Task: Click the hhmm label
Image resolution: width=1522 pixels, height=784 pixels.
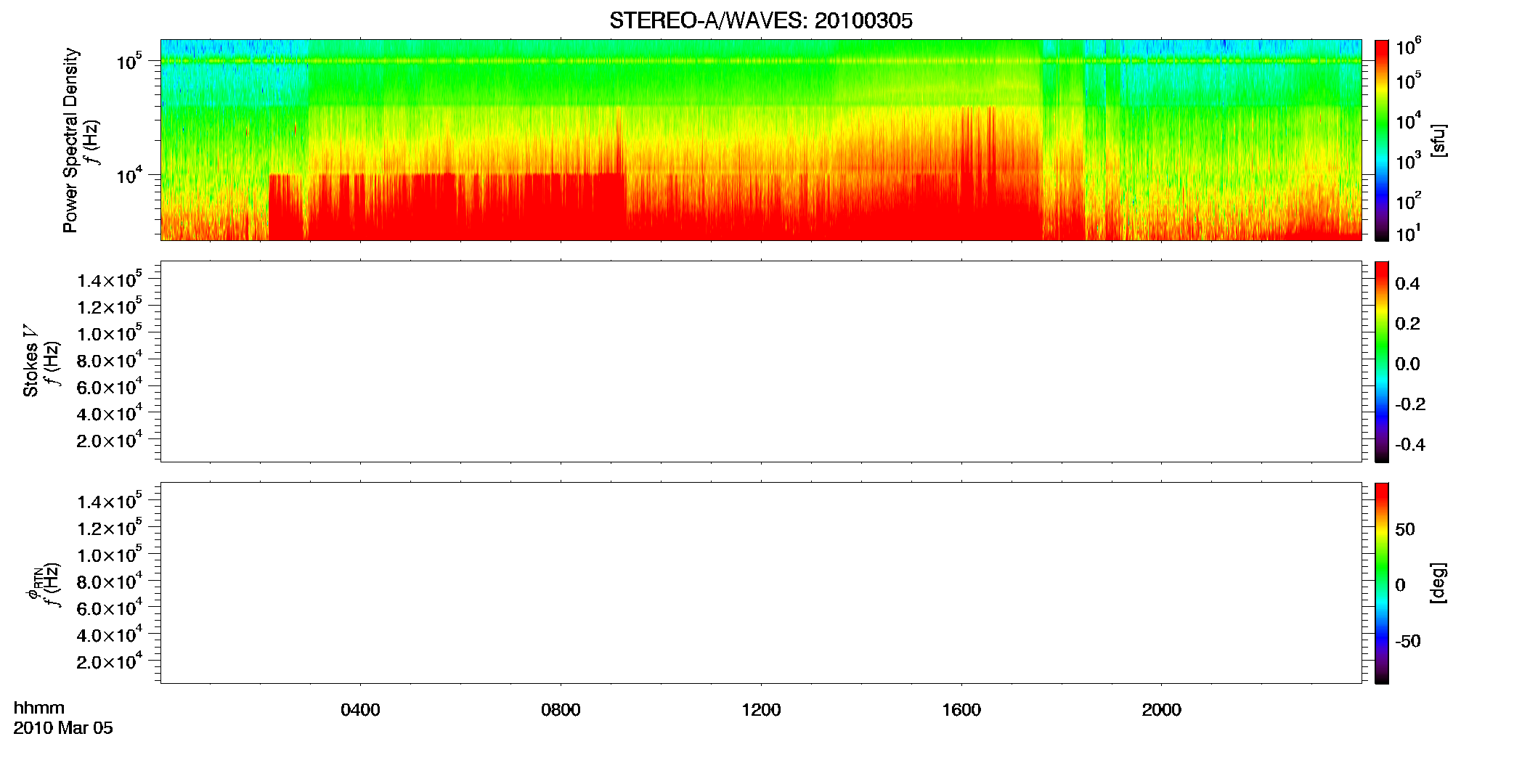Action: (39, 709)
